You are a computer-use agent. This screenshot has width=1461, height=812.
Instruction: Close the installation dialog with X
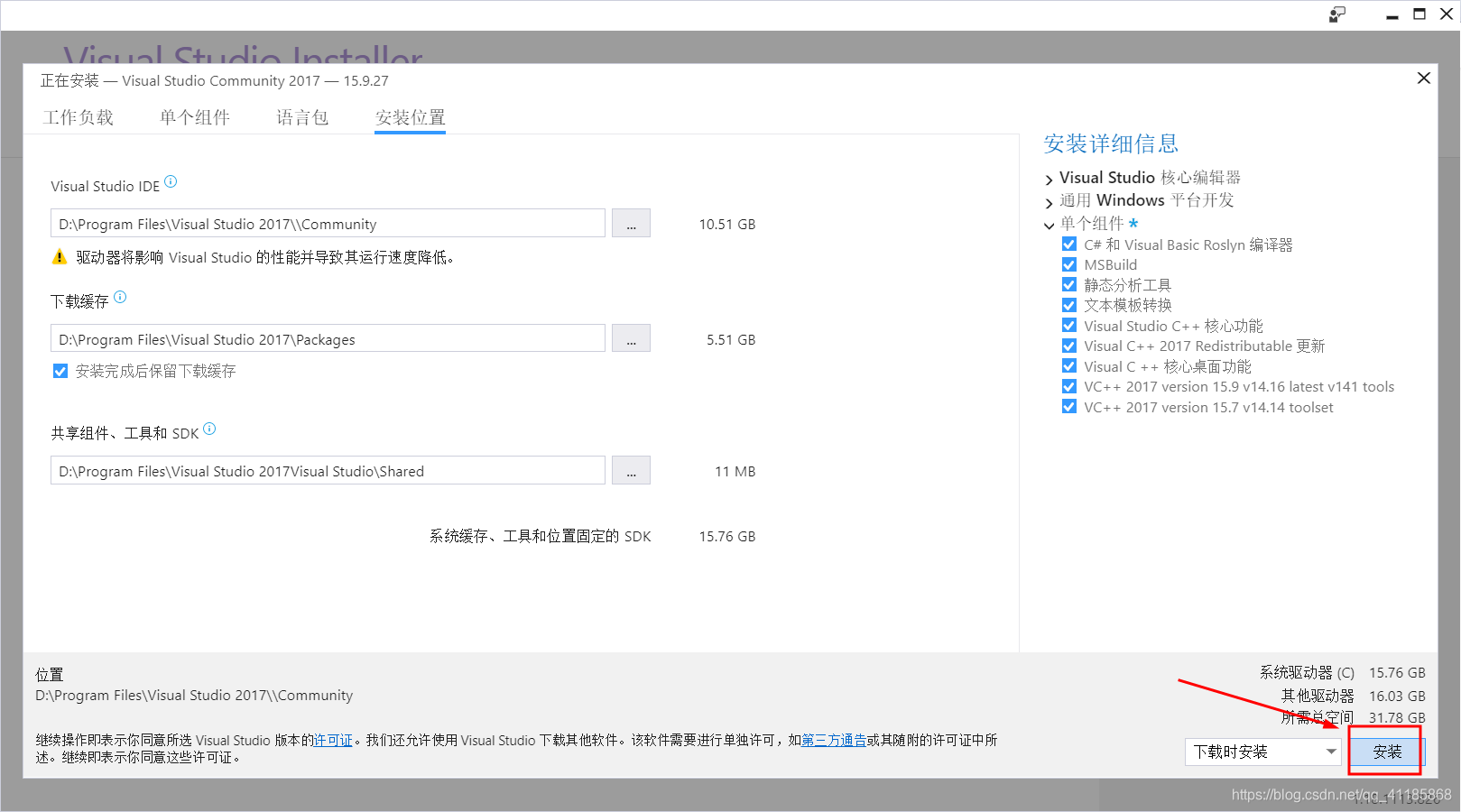pyautogui.click(x=1424, y=78)
